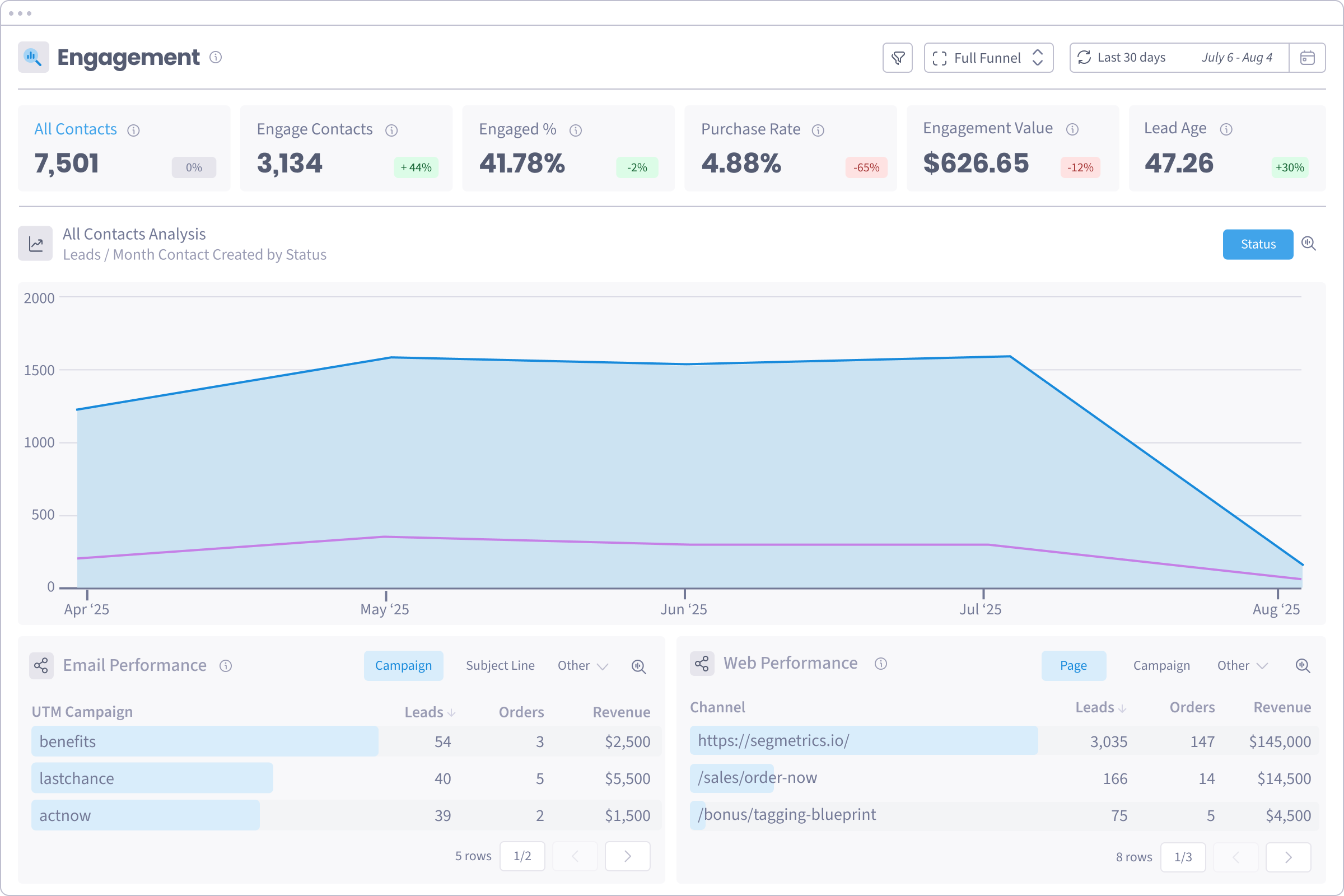Open the https://segmetrics.io/ channel row
The image size is (1344, 896).
point(773,740)
